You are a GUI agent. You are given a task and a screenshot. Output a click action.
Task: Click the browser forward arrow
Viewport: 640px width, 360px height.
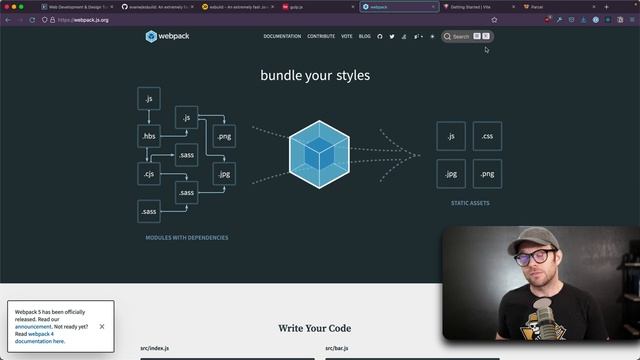tap(20, 20)
